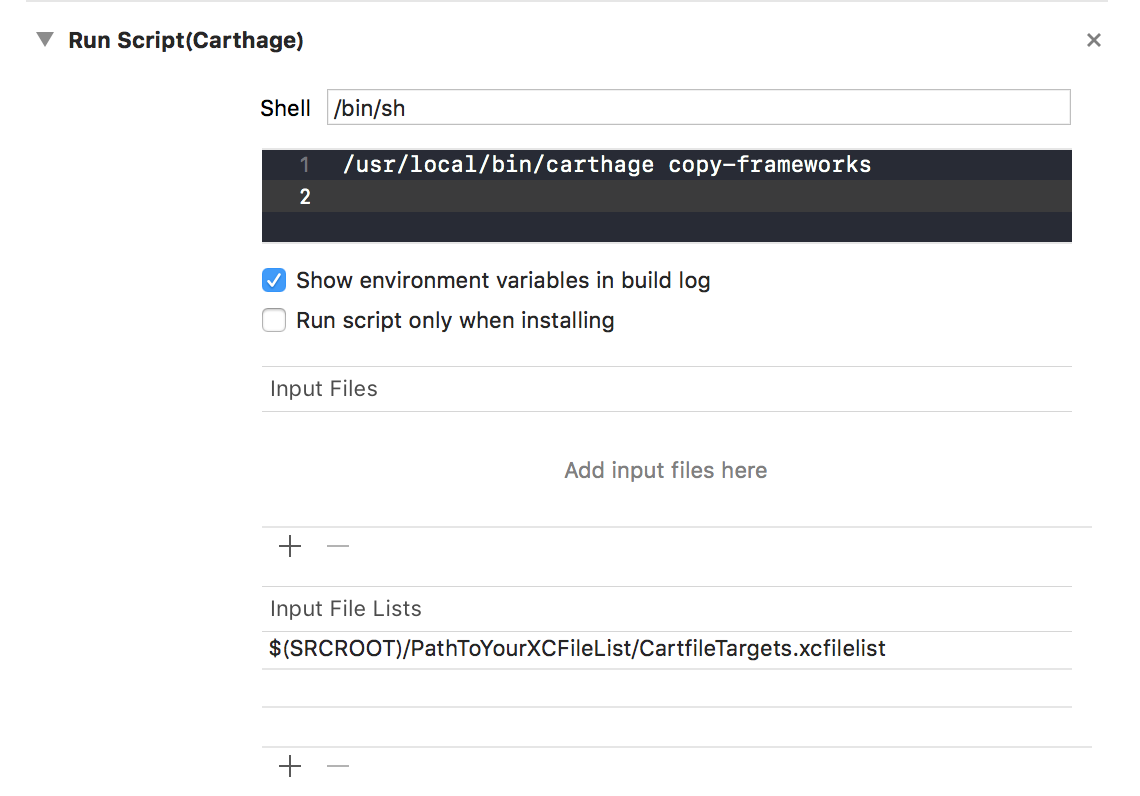Viewport: 1140px width, 796px height.
Task: Enable Run script only when installing
Action: 274,320
